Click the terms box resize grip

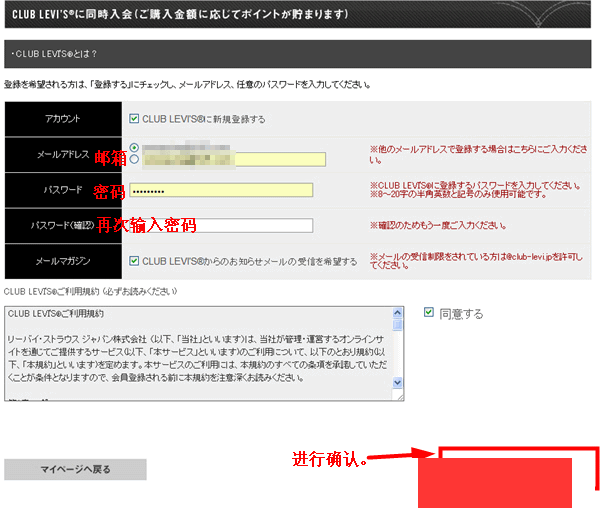point(399,397)
